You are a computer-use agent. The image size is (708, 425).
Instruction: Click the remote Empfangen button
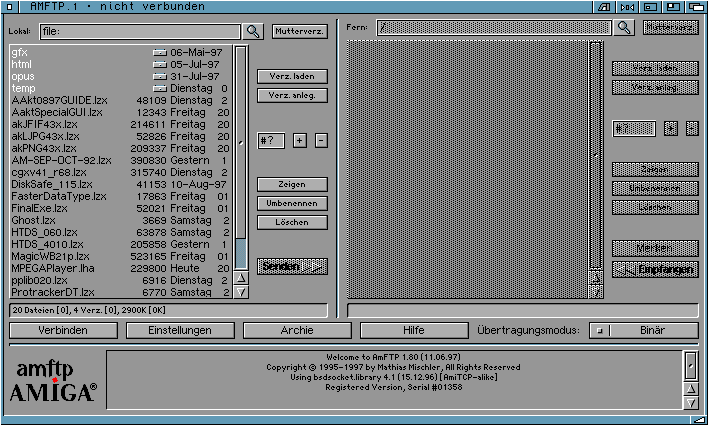tap(655, 270)
